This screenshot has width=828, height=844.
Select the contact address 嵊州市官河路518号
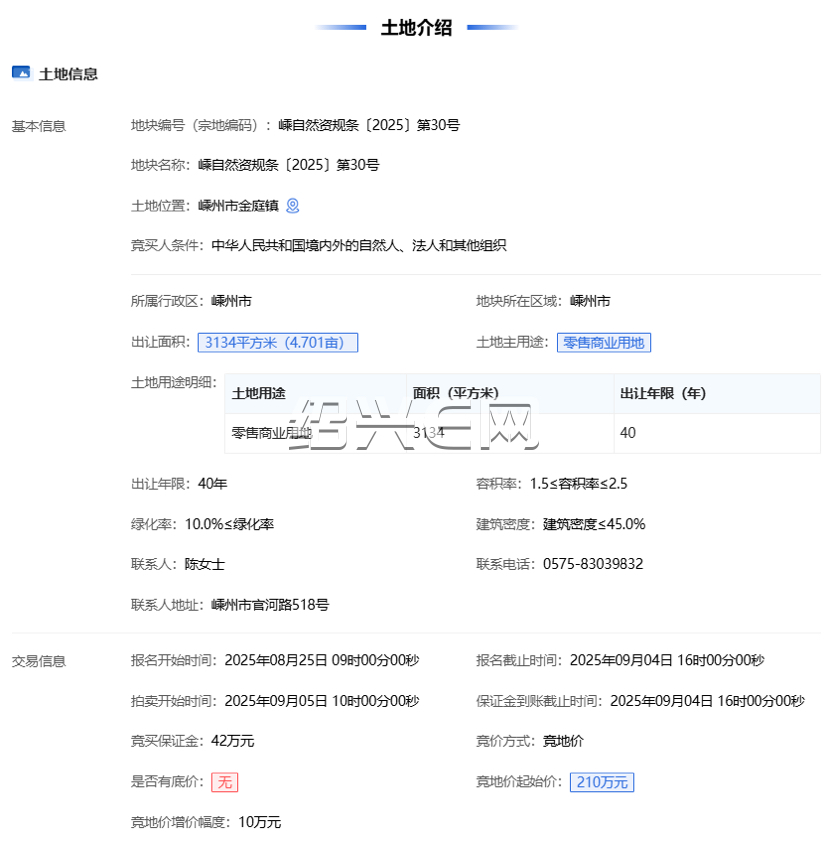coord(270,605)
